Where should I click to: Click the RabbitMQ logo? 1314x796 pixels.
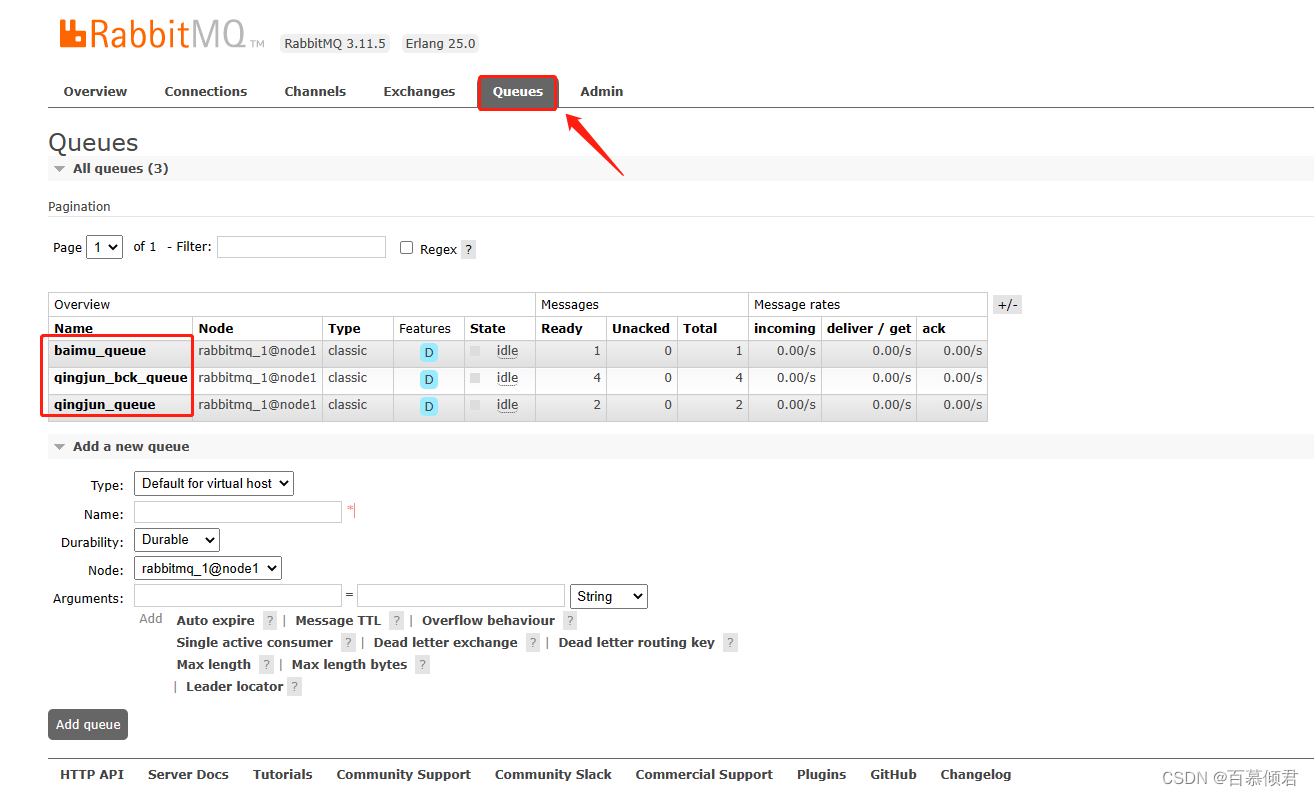point(162,34)
